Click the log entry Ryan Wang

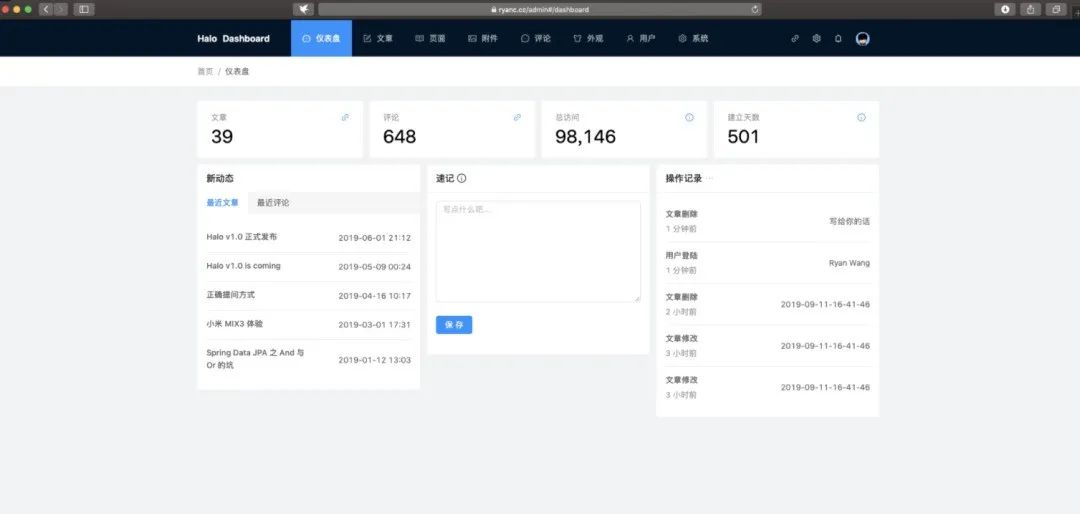[x=849, y=263]
